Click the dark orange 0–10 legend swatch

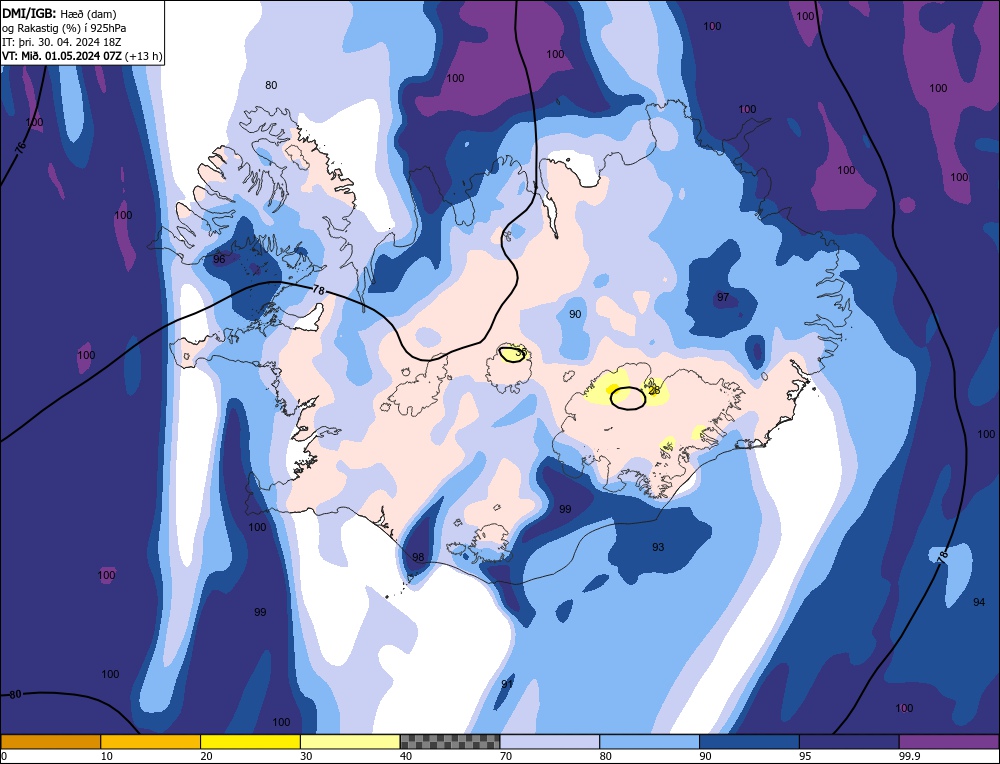(51, 741)
